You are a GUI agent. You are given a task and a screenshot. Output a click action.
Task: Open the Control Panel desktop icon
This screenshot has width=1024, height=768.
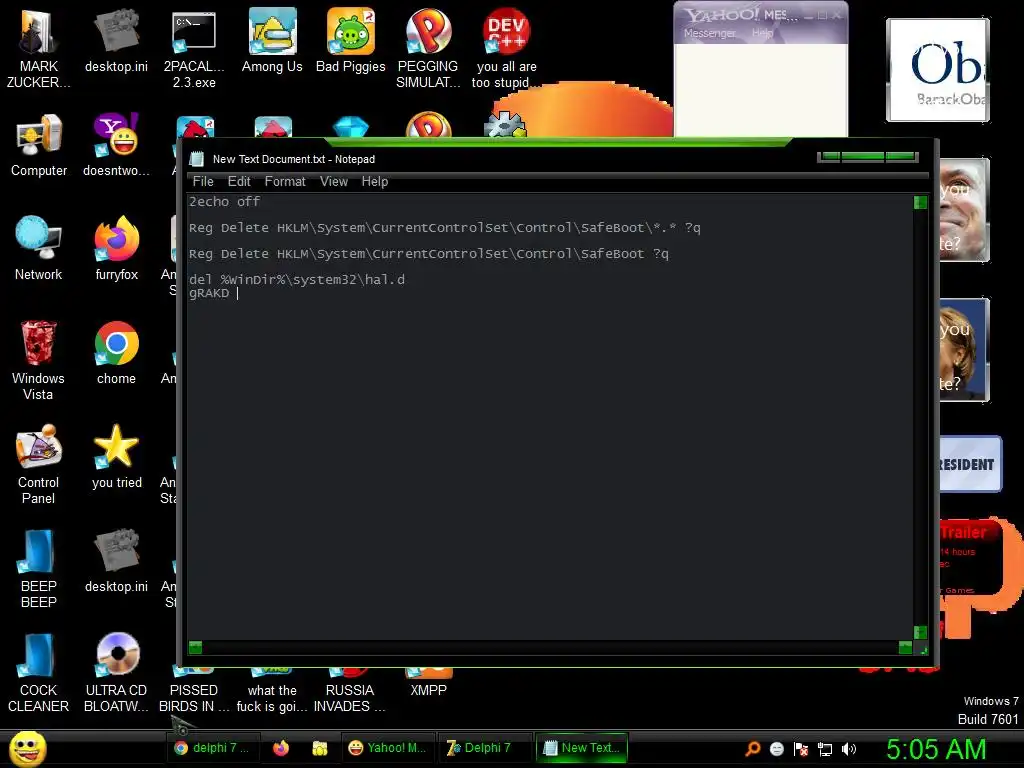(38, 464)
